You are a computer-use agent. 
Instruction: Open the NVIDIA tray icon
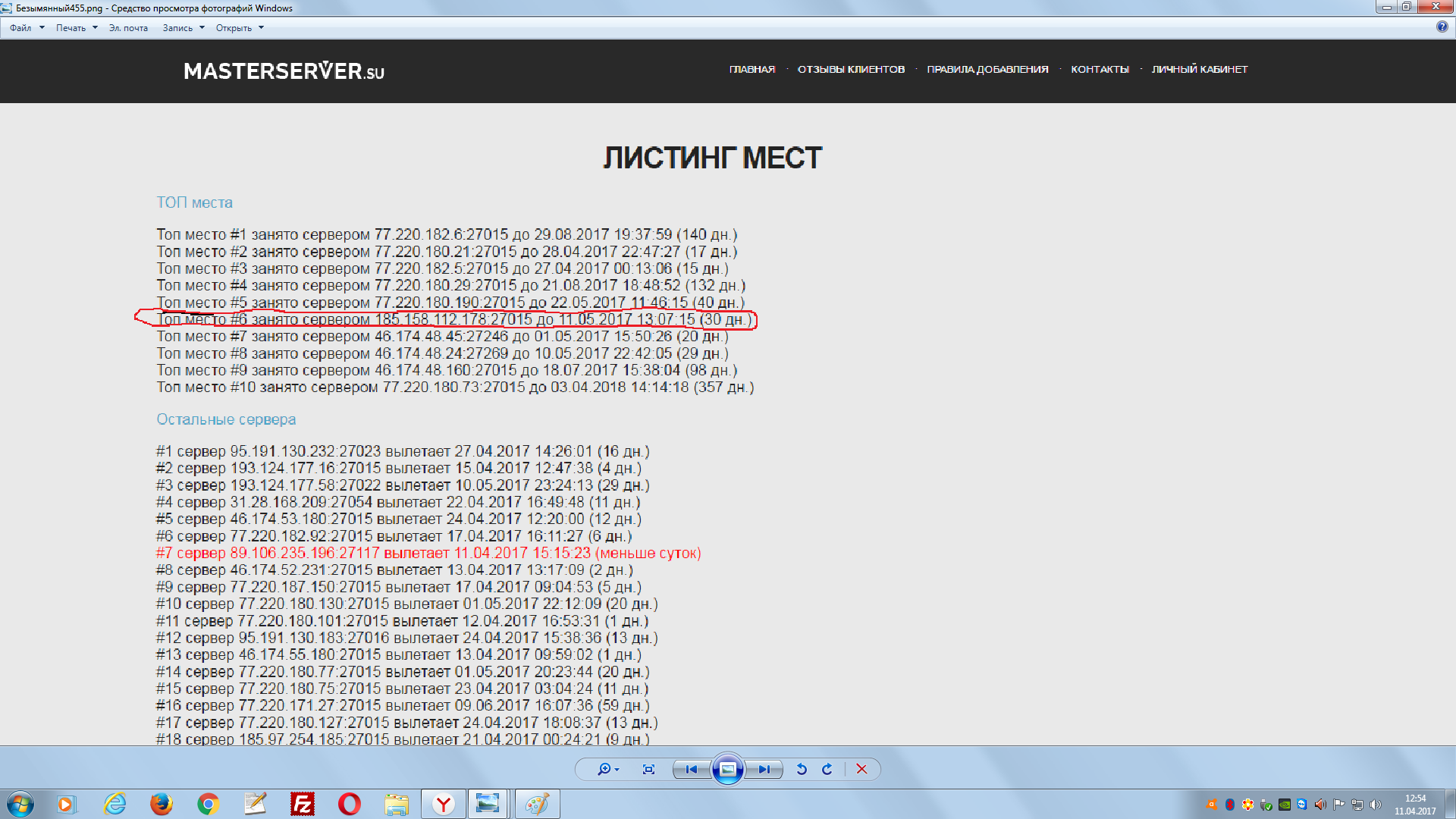click(1285, 805)
